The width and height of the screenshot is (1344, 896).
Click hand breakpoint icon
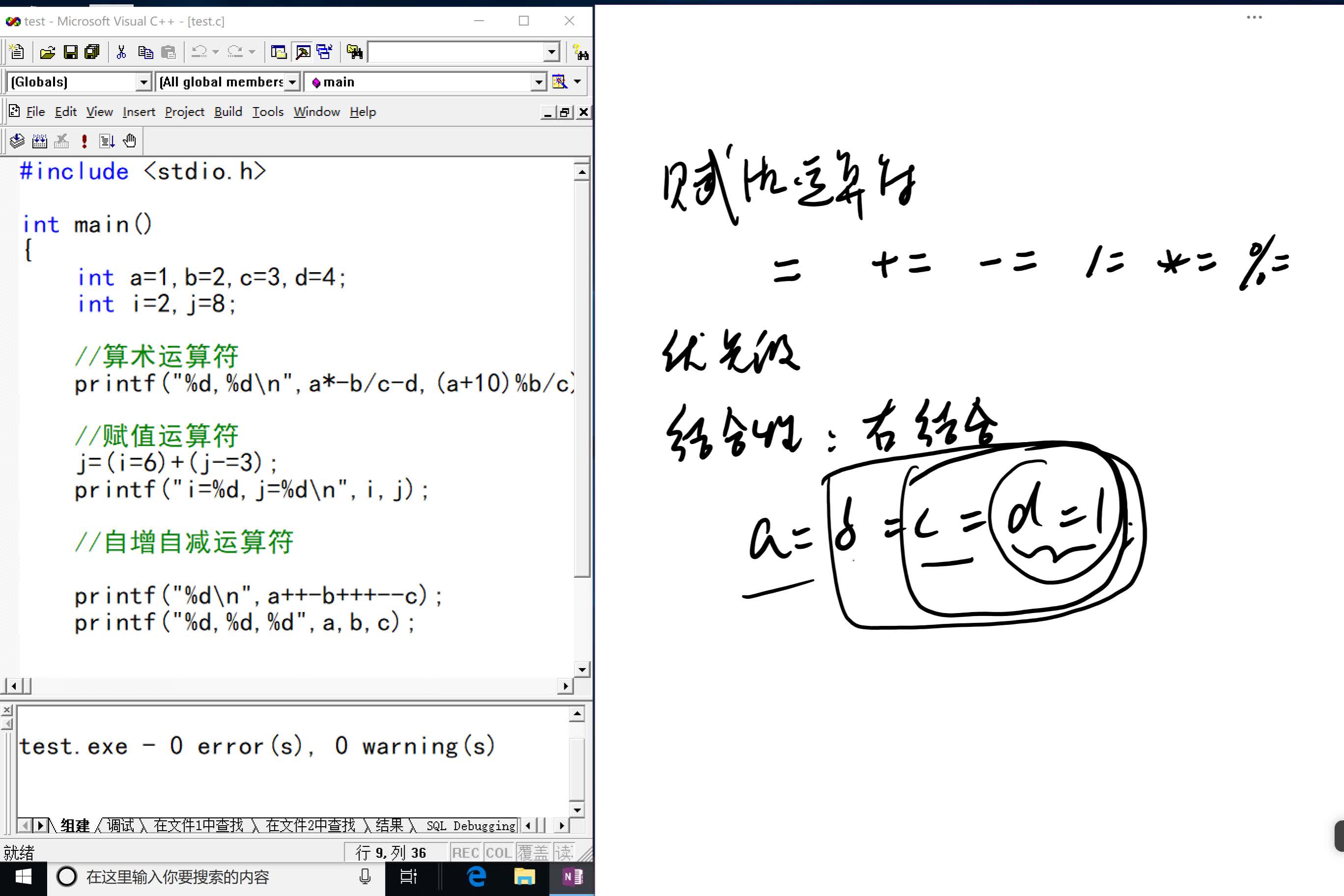pyautogui.click(x=130, y=140)
